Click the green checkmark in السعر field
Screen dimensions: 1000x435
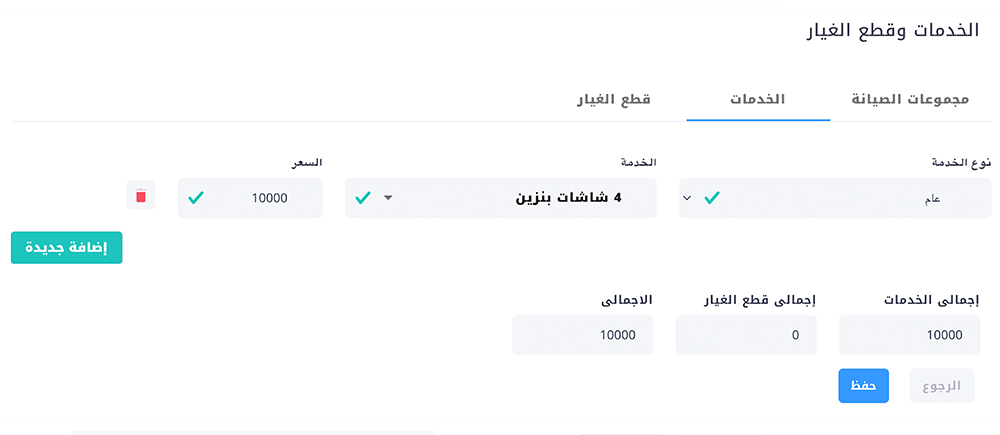coord(196,198)
